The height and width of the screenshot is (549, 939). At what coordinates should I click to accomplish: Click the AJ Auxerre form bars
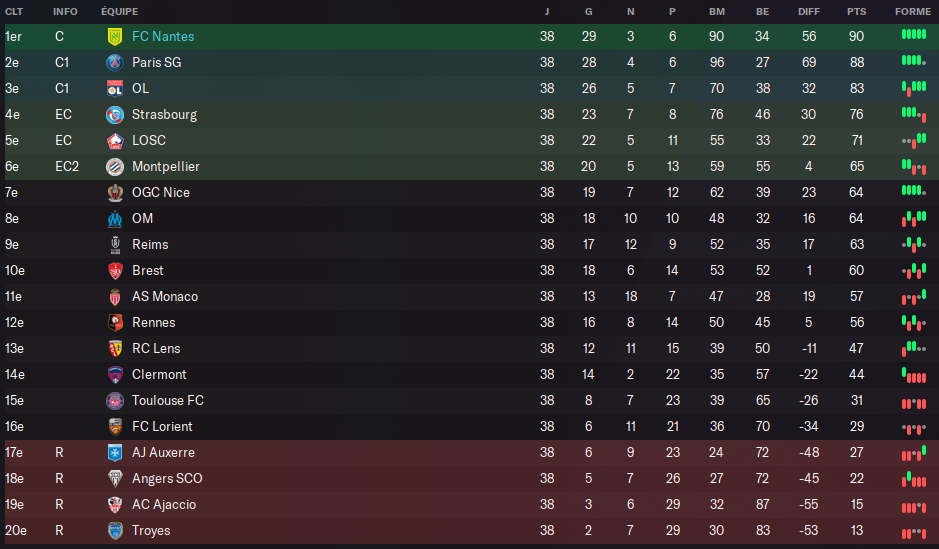(x=913, y=453)
